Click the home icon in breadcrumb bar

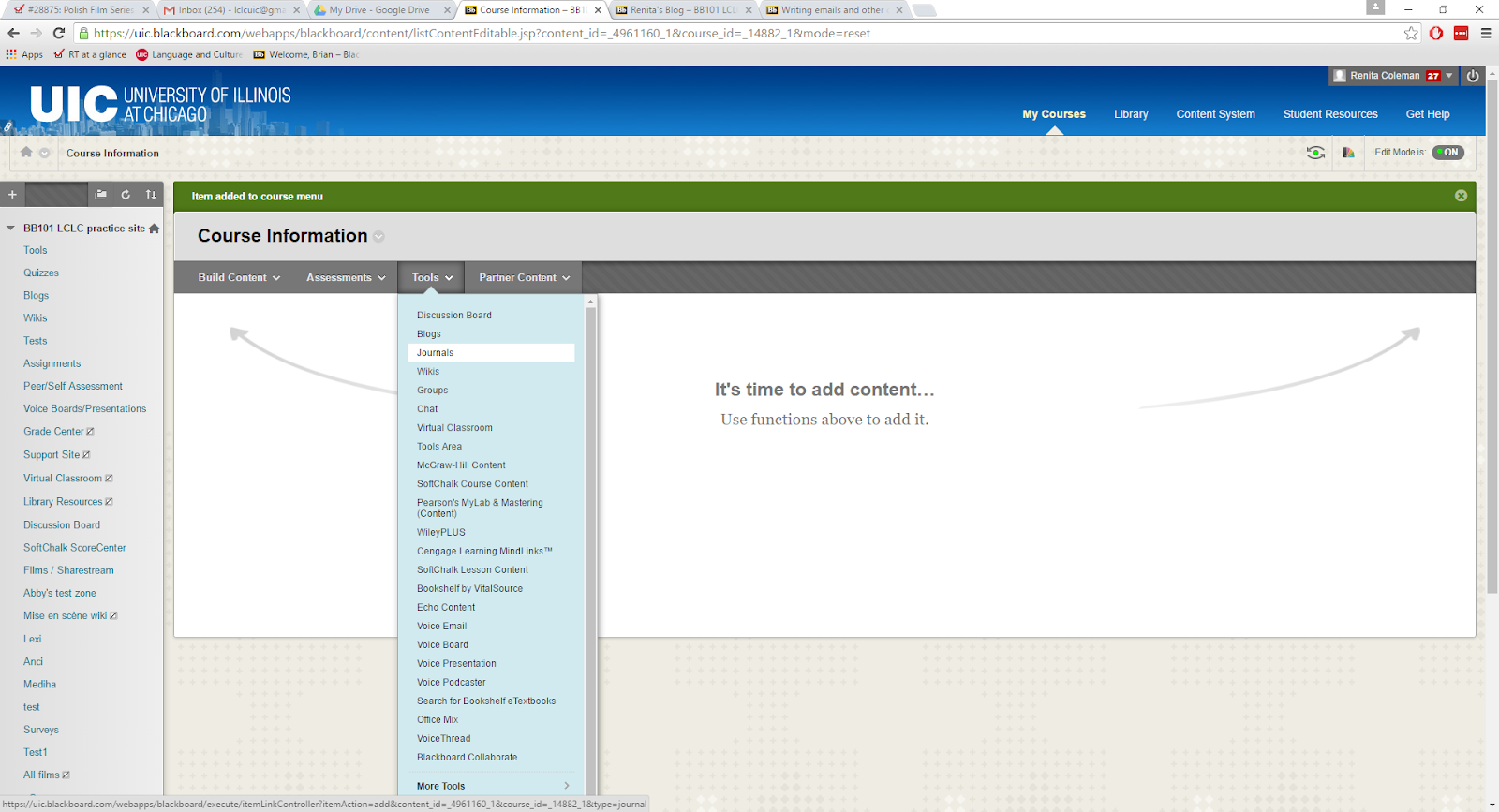(x=26, y=153)
